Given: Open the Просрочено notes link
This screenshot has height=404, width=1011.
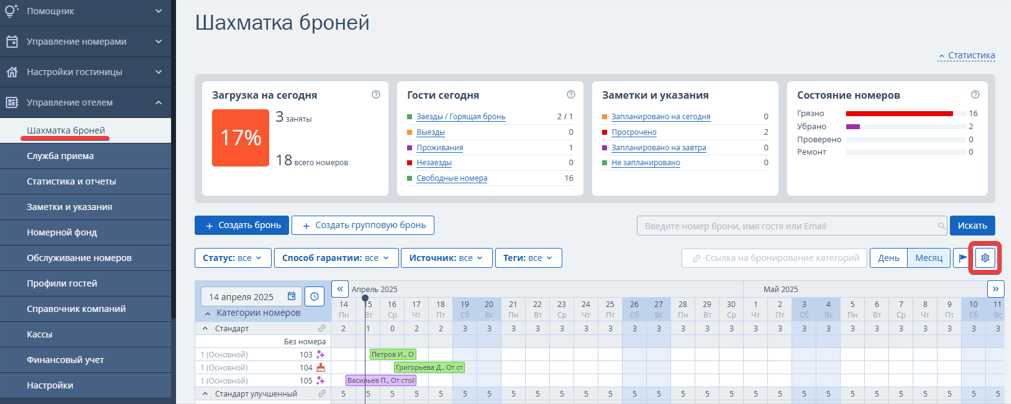Looking at the screenshot, I should click(x=634, y=132).
